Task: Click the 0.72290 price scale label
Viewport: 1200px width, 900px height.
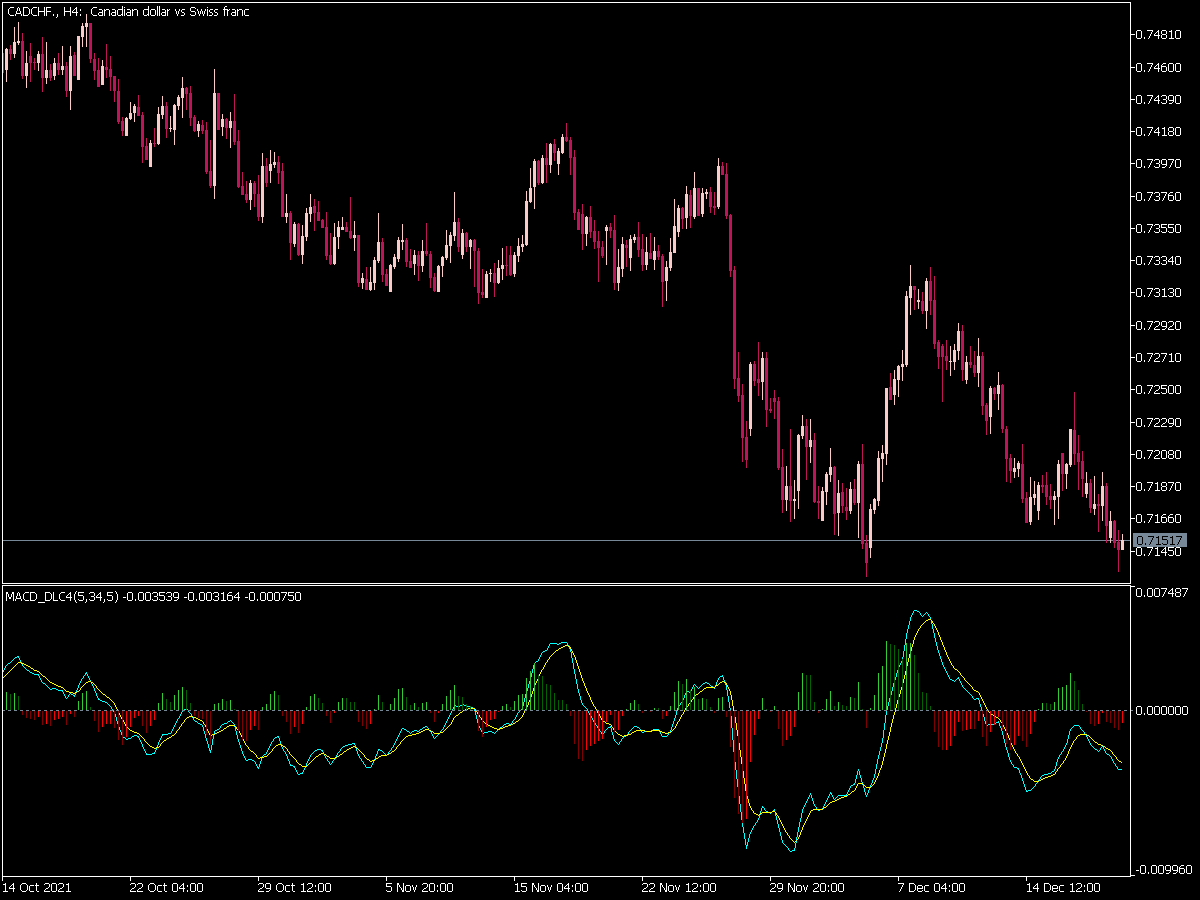Action: click(x=1161, y=421)
